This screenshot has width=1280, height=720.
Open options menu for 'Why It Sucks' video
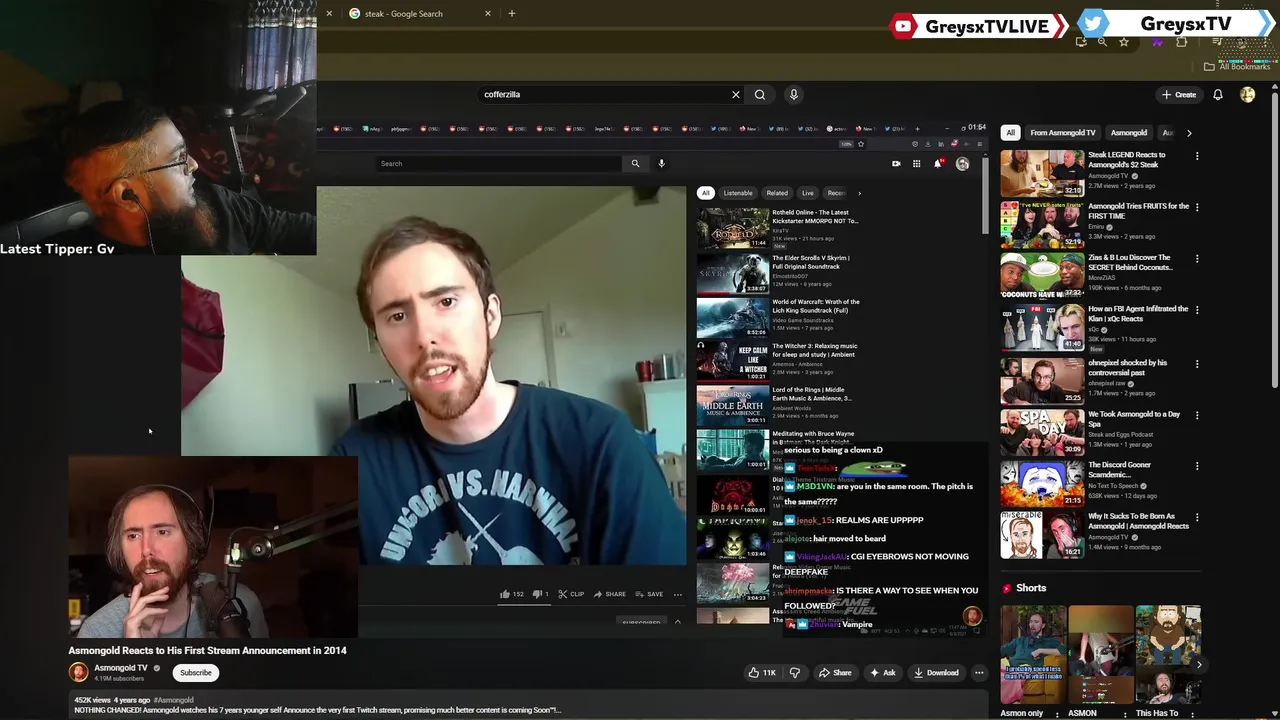point(1197,518)
